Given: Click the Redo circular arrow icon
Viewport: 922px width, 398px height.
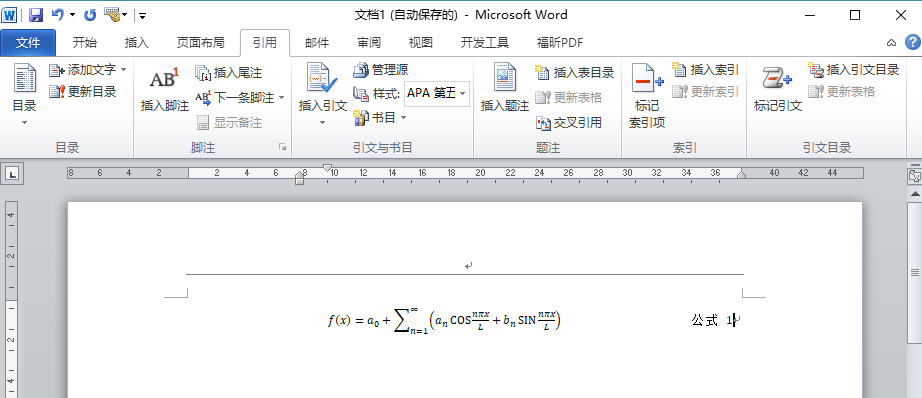Looking at the screenshot, I should (90, 15).
